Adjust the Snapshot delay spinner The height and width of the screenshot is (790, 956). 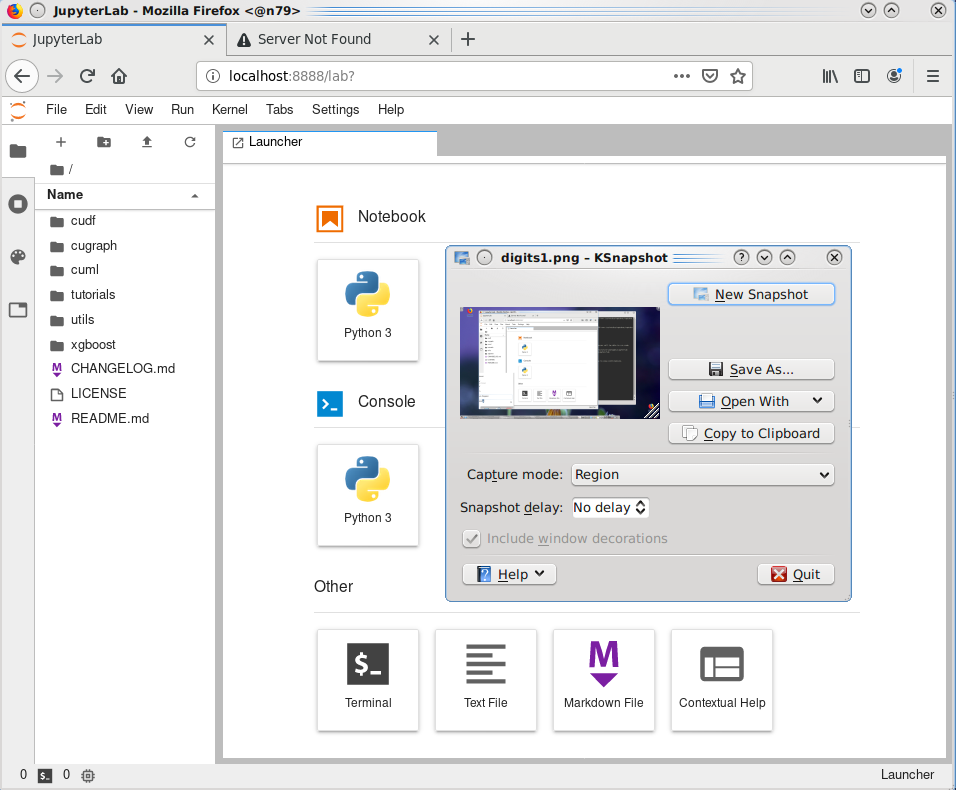point(641,507)
